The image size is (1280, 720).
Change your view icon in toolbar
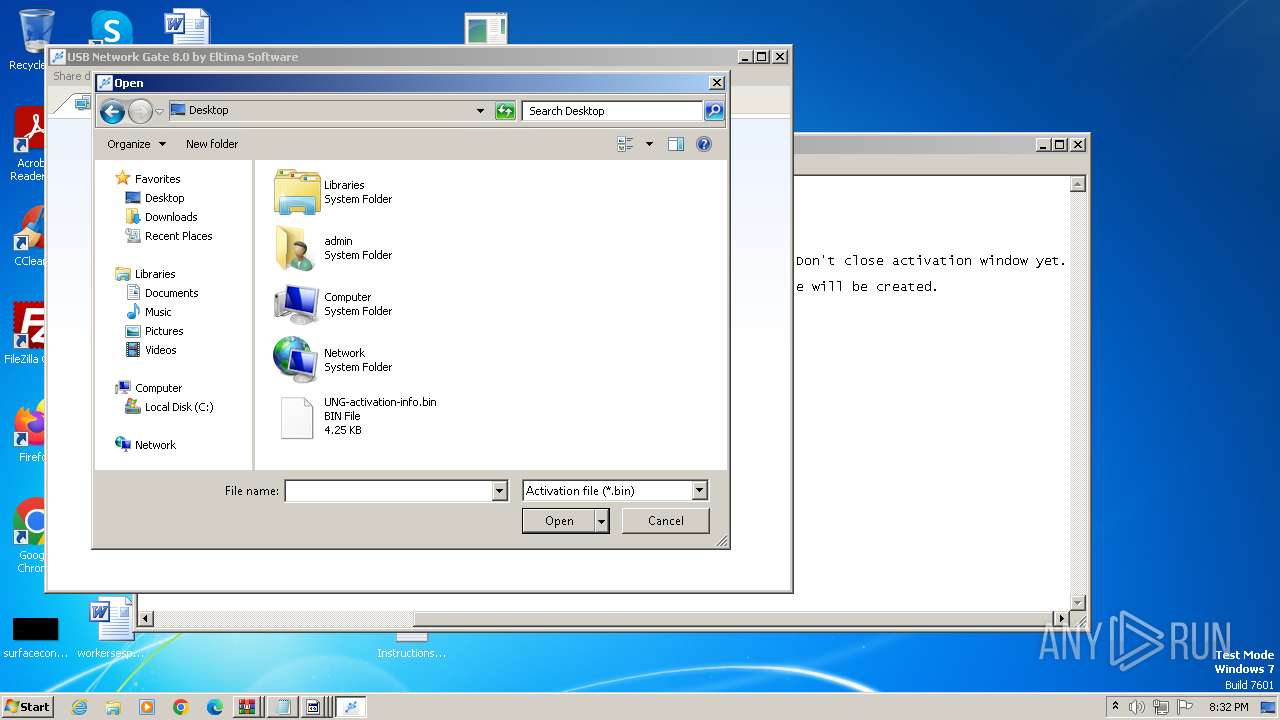(626, 144)
